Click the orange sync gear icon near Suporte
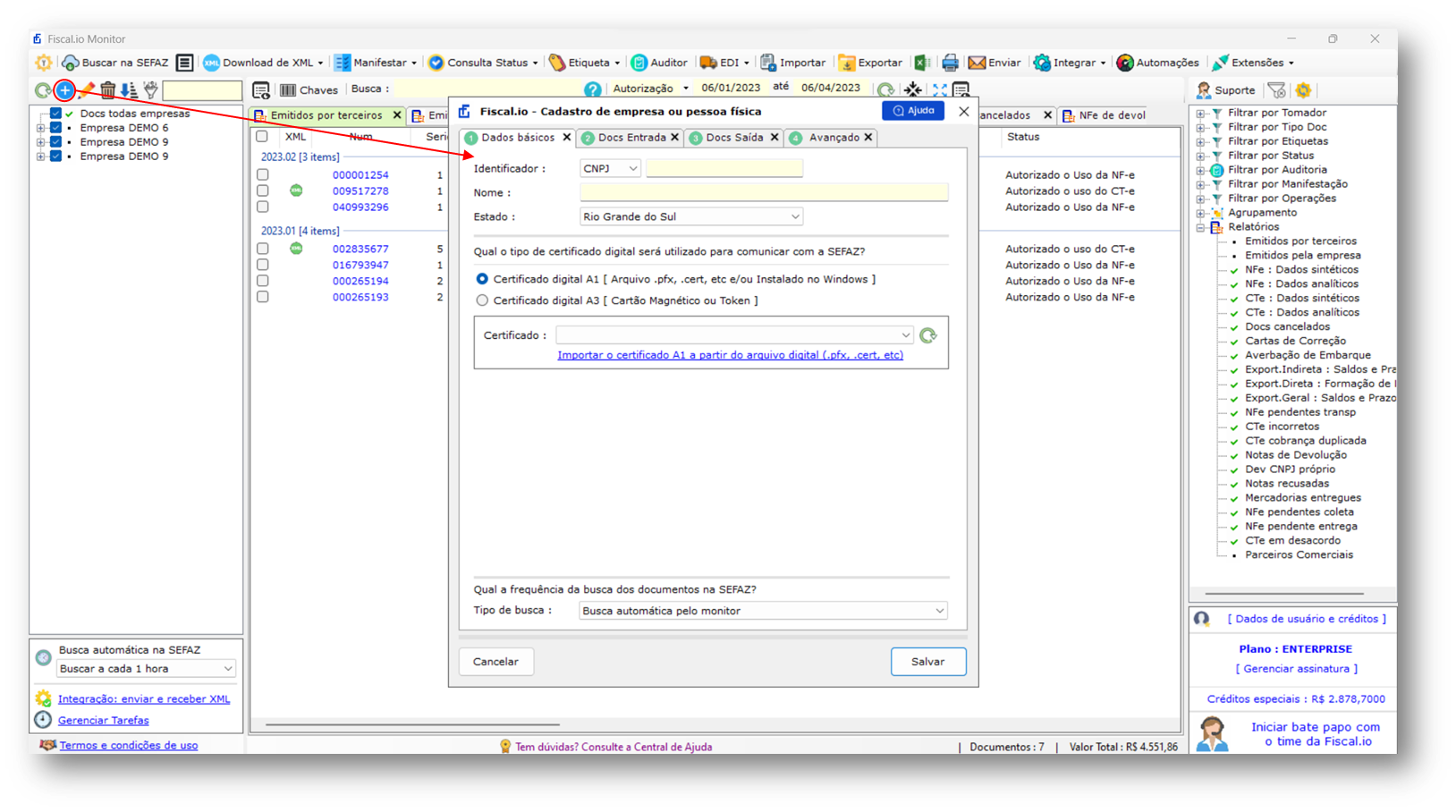This screenshot has width=1456, height=812. click(x=1303, y=90)
